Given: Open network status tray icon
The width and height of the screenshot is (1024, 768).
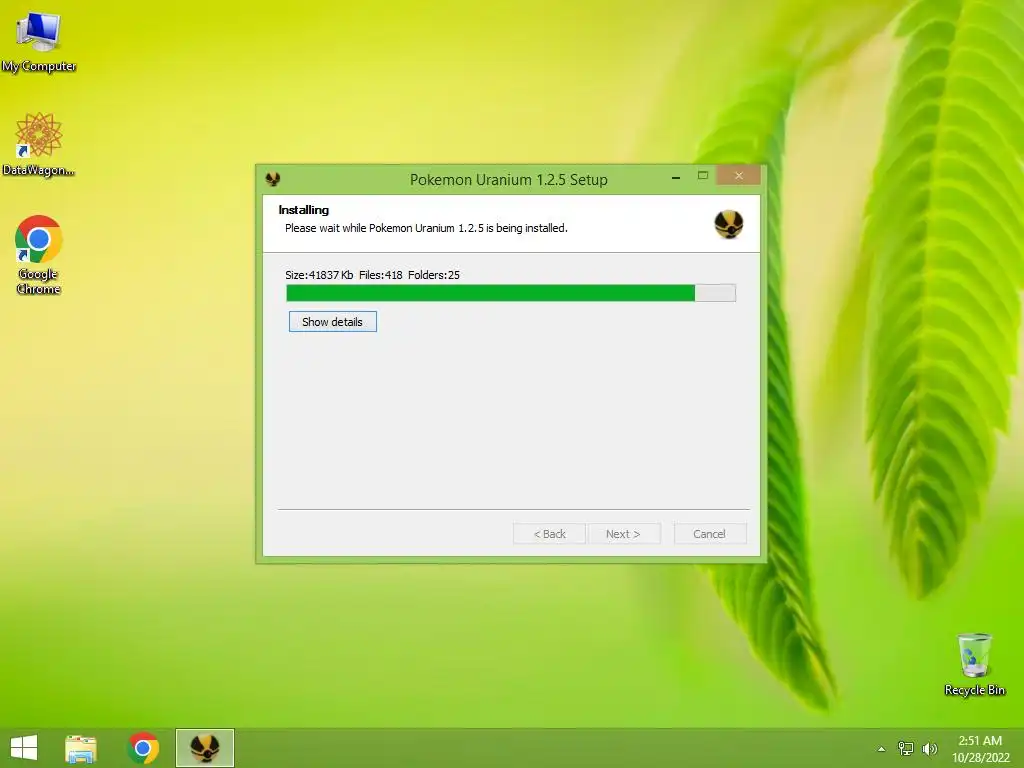Looking at the screenshot, I should click(x=906, y=748).
